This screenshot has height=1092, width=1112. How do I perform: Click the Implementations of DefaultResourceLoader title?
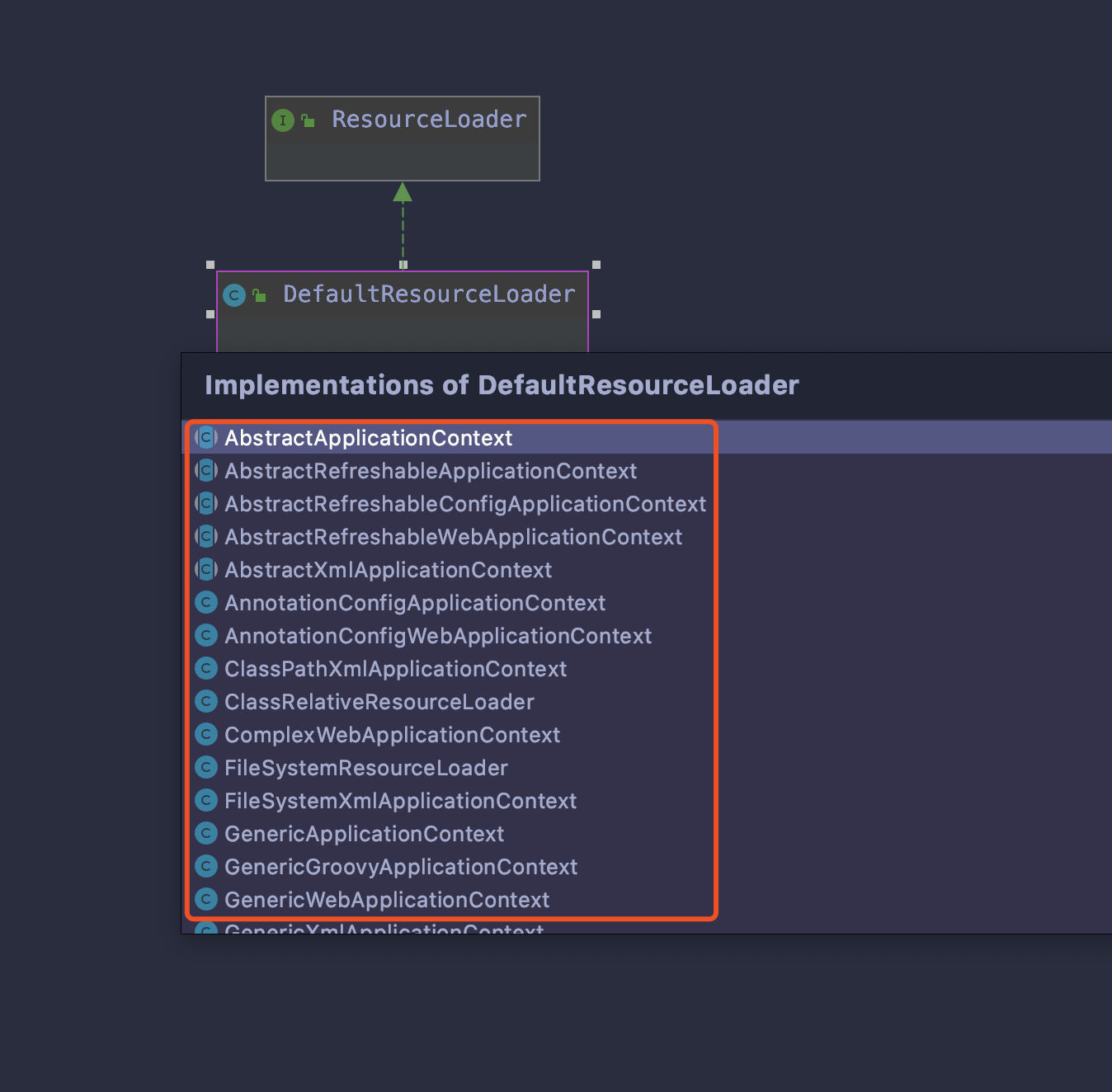(x=502, y=384)
